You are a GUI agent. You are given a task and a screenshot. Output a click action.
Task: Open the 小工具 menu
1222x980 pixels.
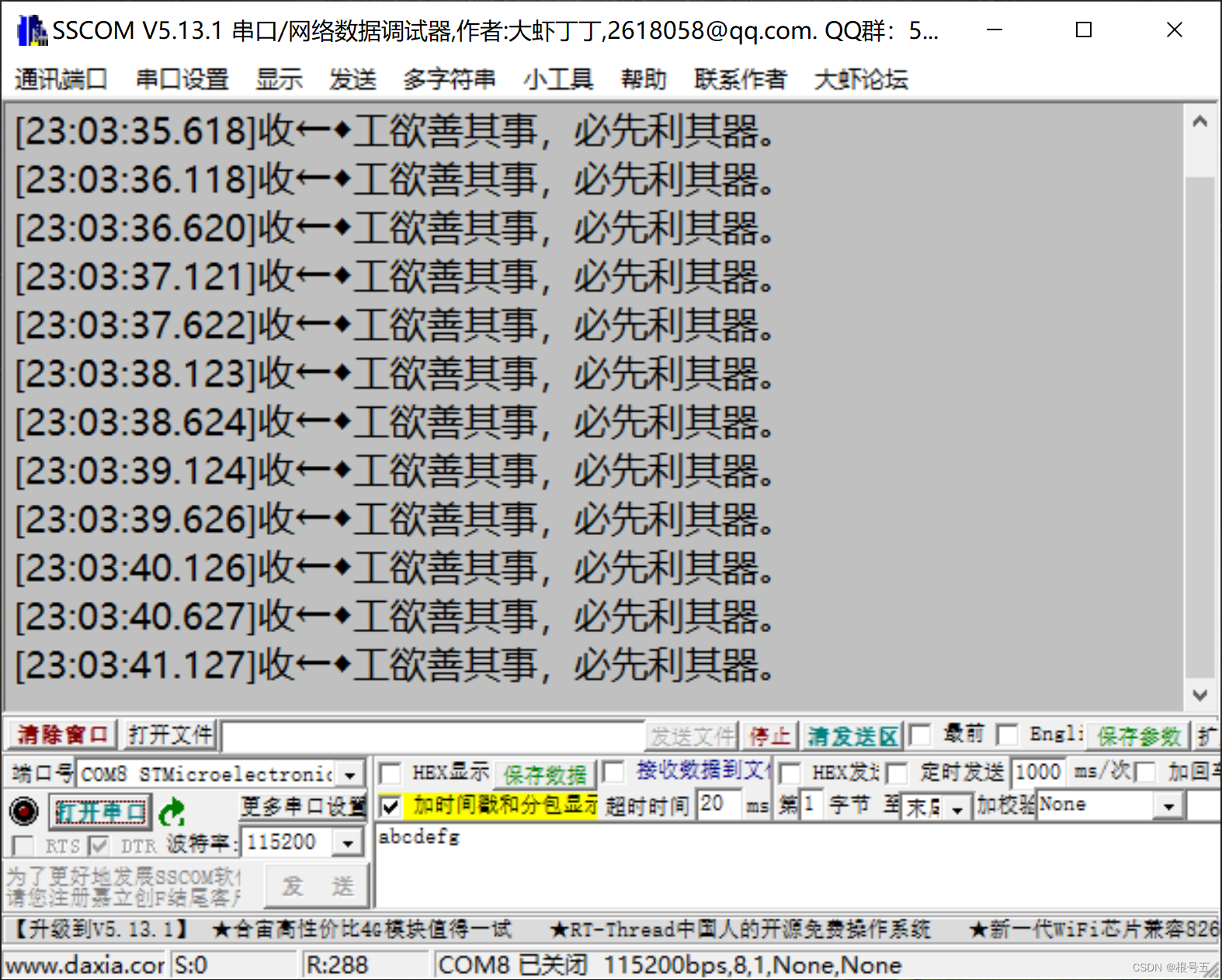pos(558,79)
